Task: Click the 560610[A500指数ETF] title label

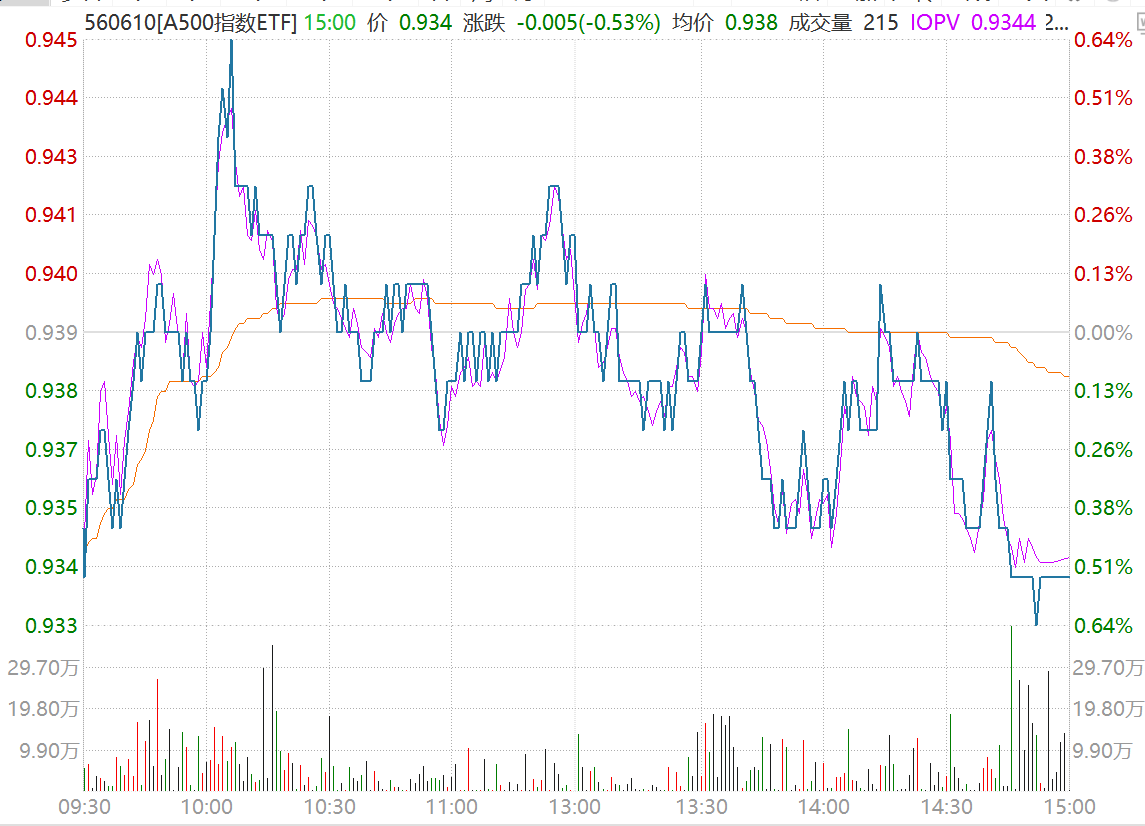Action: coord(190,22)
